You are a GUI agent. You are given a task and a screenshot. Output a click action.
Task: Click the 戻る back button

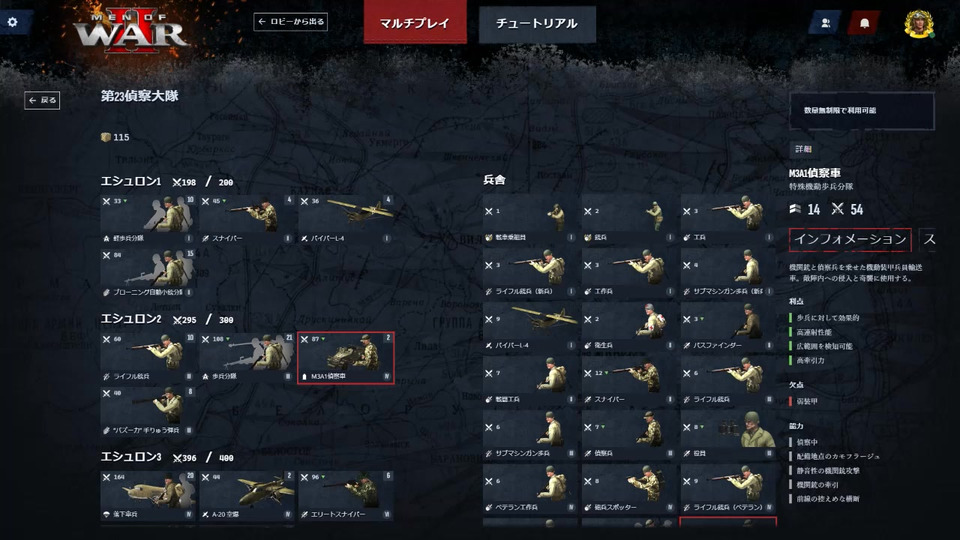(42, 100)
